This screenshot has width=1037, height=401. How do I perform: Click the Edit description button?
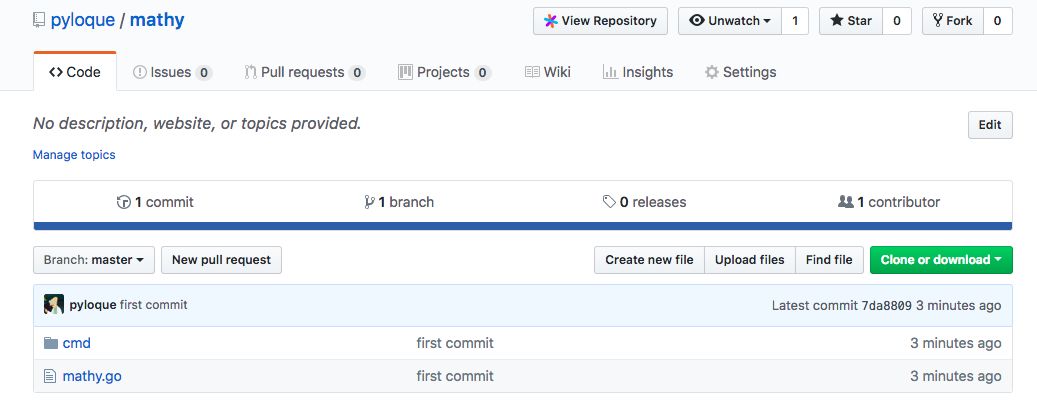[990, 125]
